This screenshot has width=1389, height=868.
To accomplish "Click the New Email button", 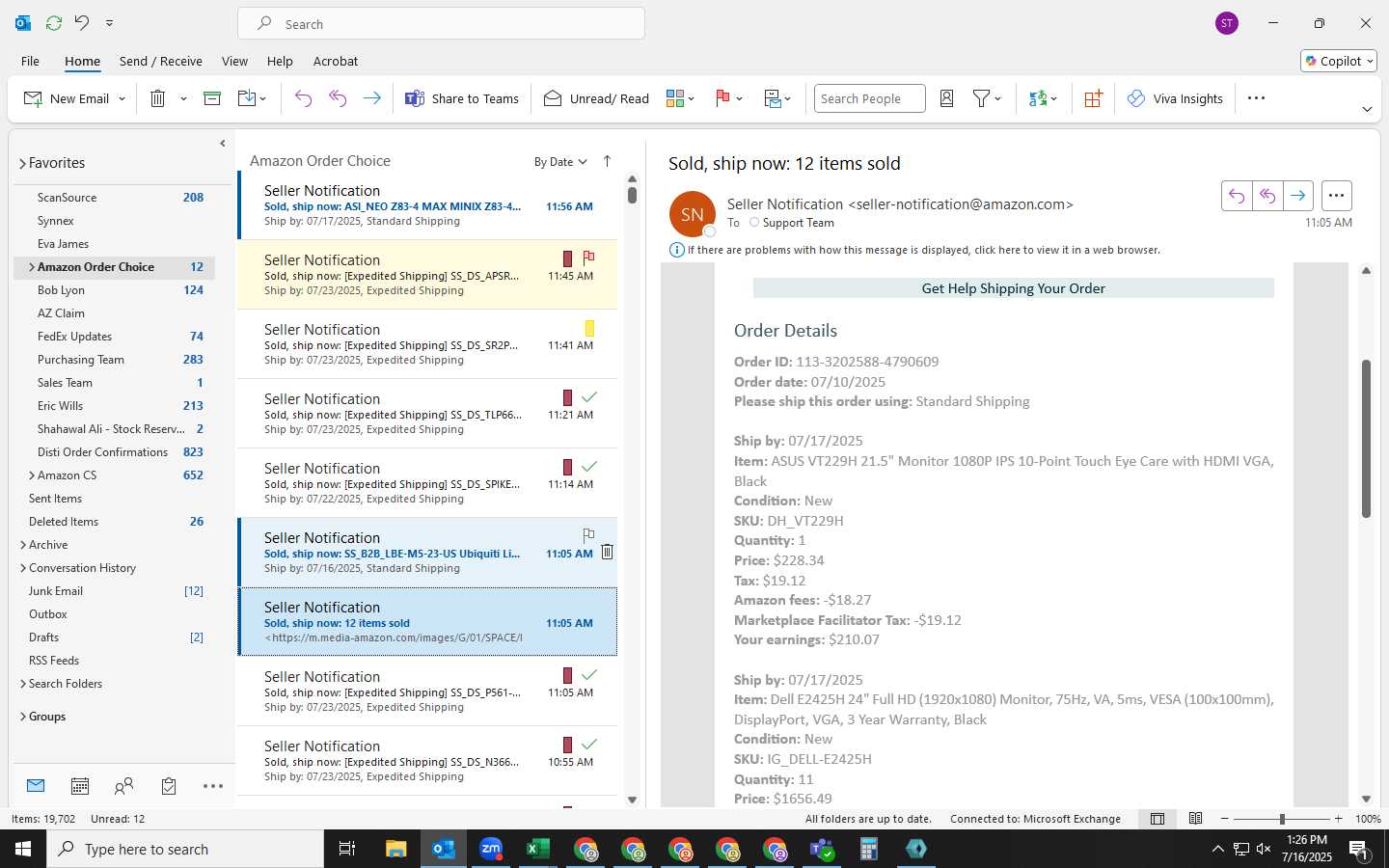I will (67, 98).
